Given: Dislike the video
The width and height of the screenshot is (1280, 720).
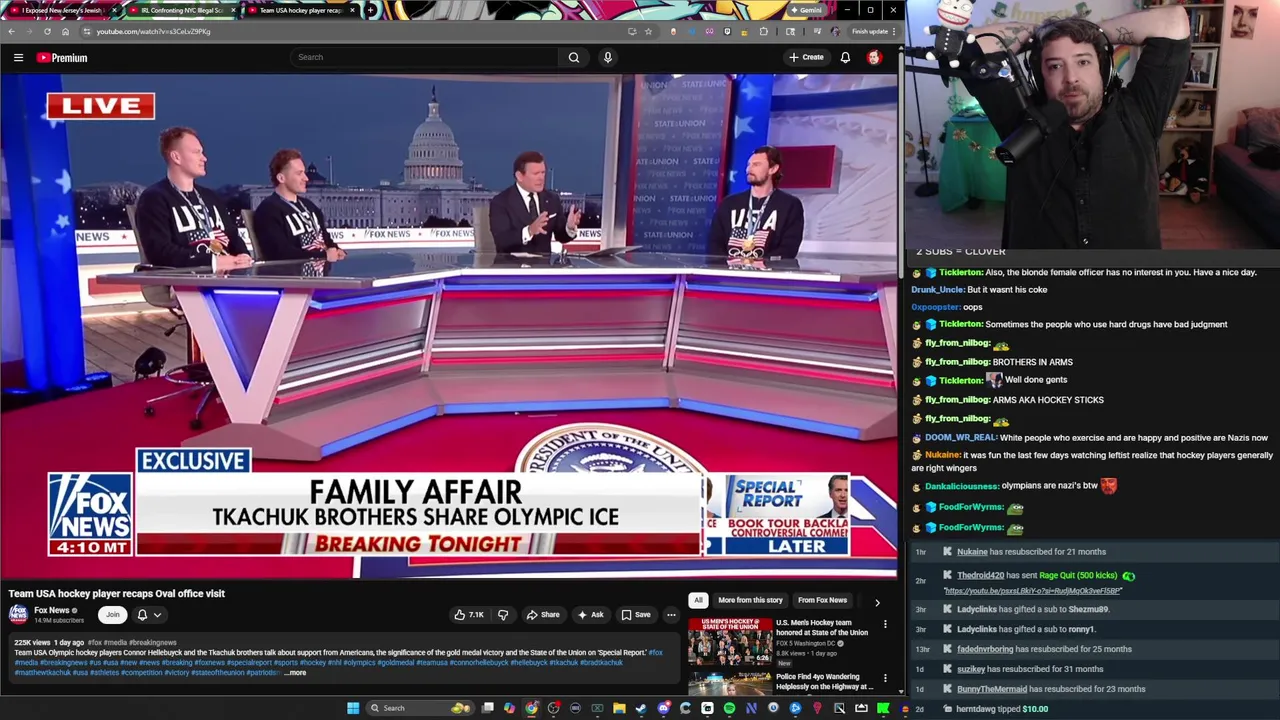Looking at the screenshot, I should point(503,615).
